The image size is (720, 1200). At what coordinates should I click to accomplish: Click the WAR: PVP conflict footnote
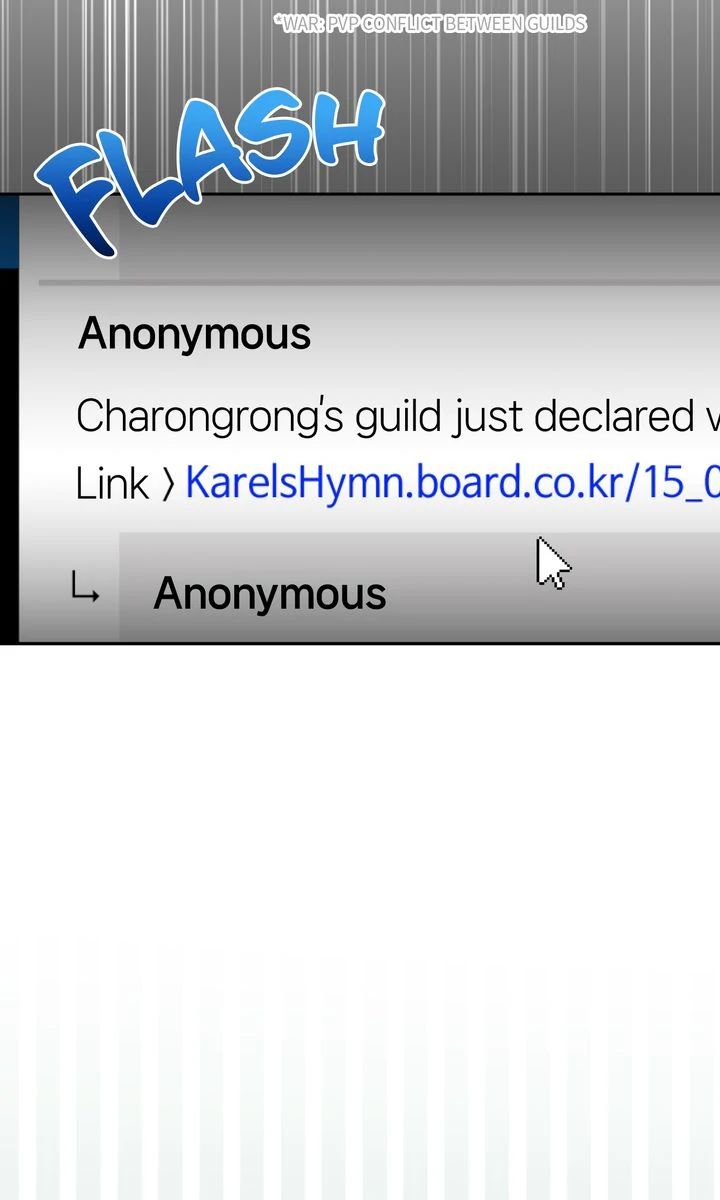(430, 24)
